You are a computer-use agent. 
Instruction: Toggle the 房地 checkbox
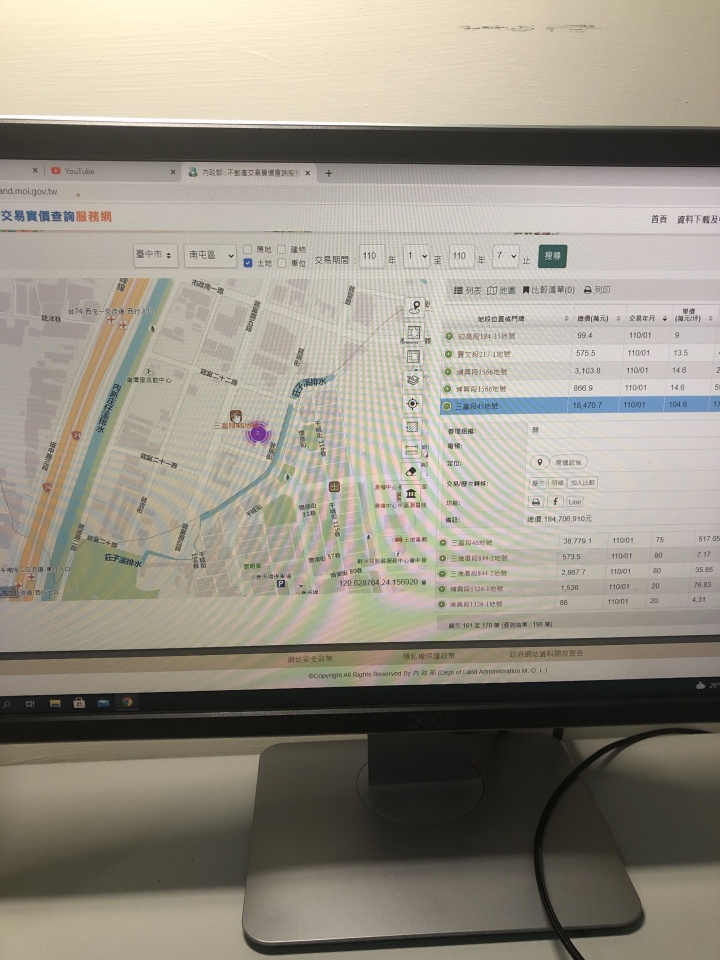coord(248,249)
